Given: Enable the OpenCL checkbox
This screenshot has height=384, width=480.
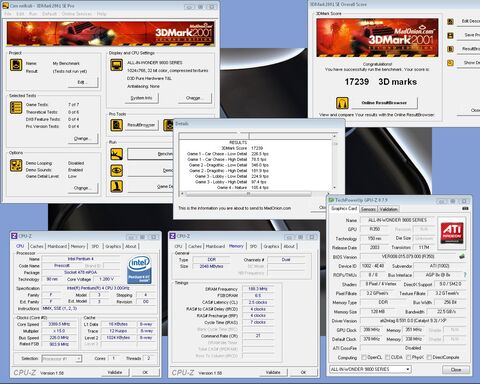Looking at the screenshot, I should (x=364, y=357).
